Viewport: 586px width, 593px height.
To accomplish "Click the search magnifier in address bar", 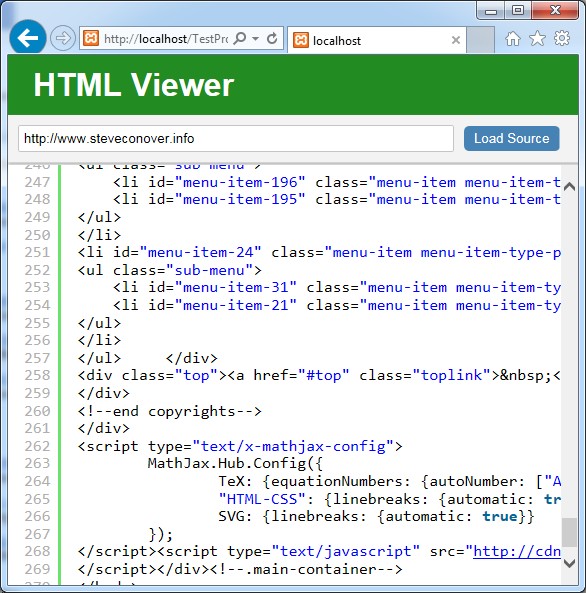I will pos(240,38).
